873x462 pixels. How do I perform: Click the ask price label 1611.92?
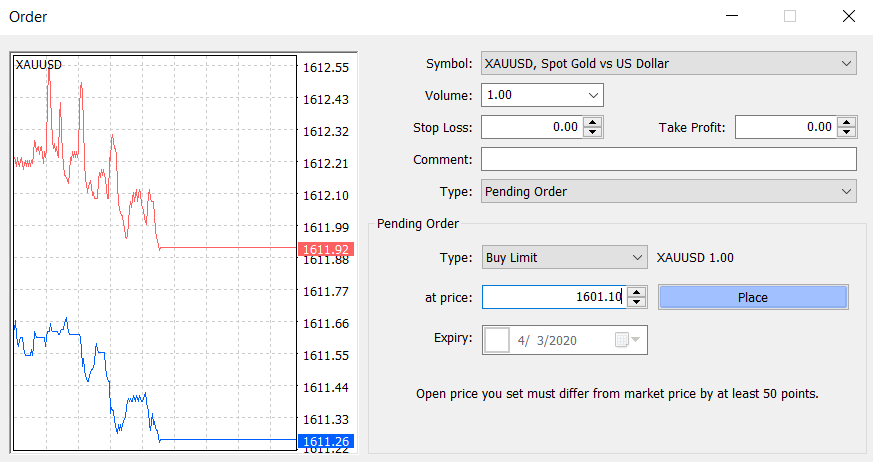click(326, 249)
